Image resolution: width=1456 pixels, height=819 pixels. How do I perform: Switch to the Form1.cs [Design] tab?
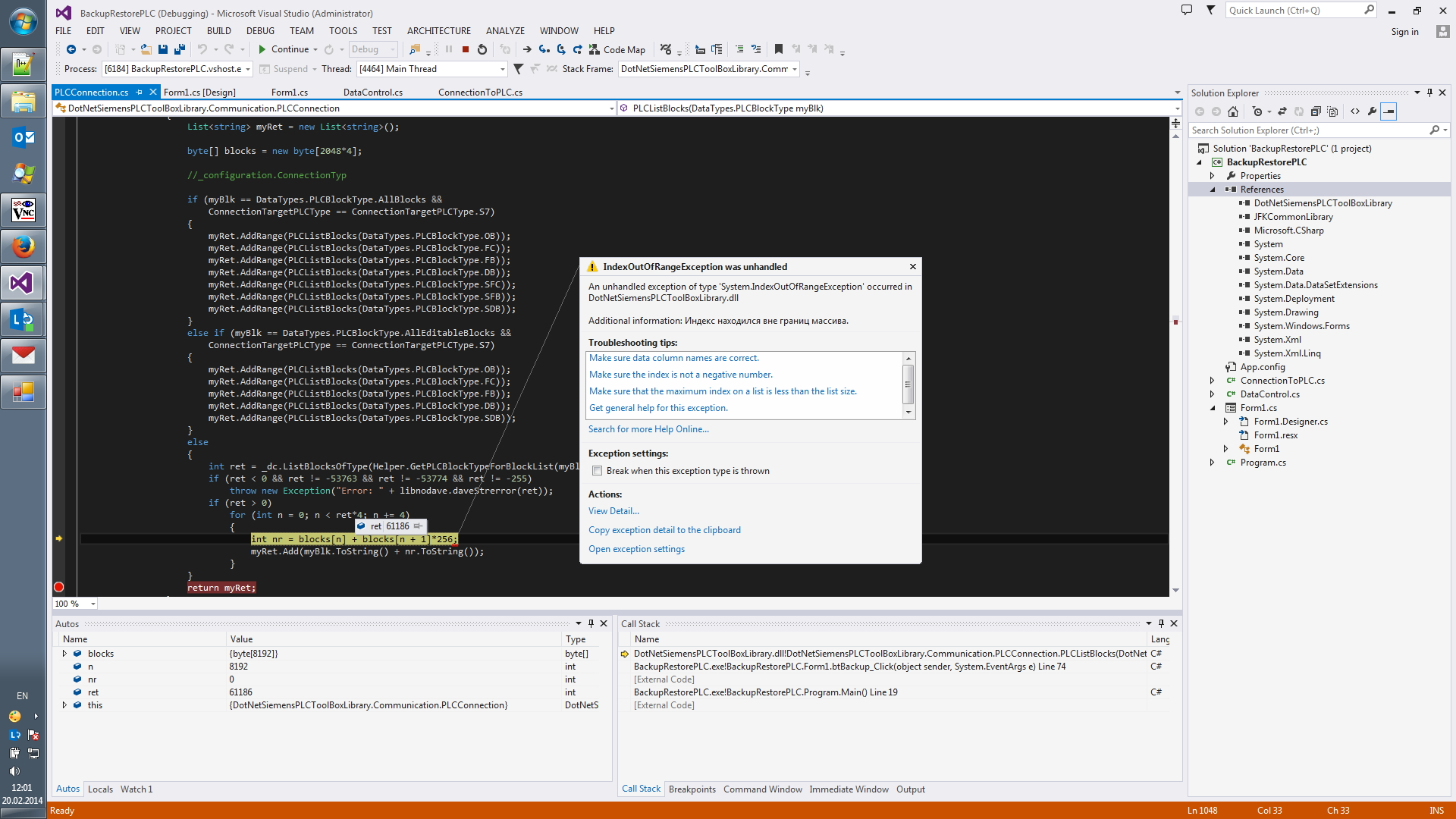(199, 93)
